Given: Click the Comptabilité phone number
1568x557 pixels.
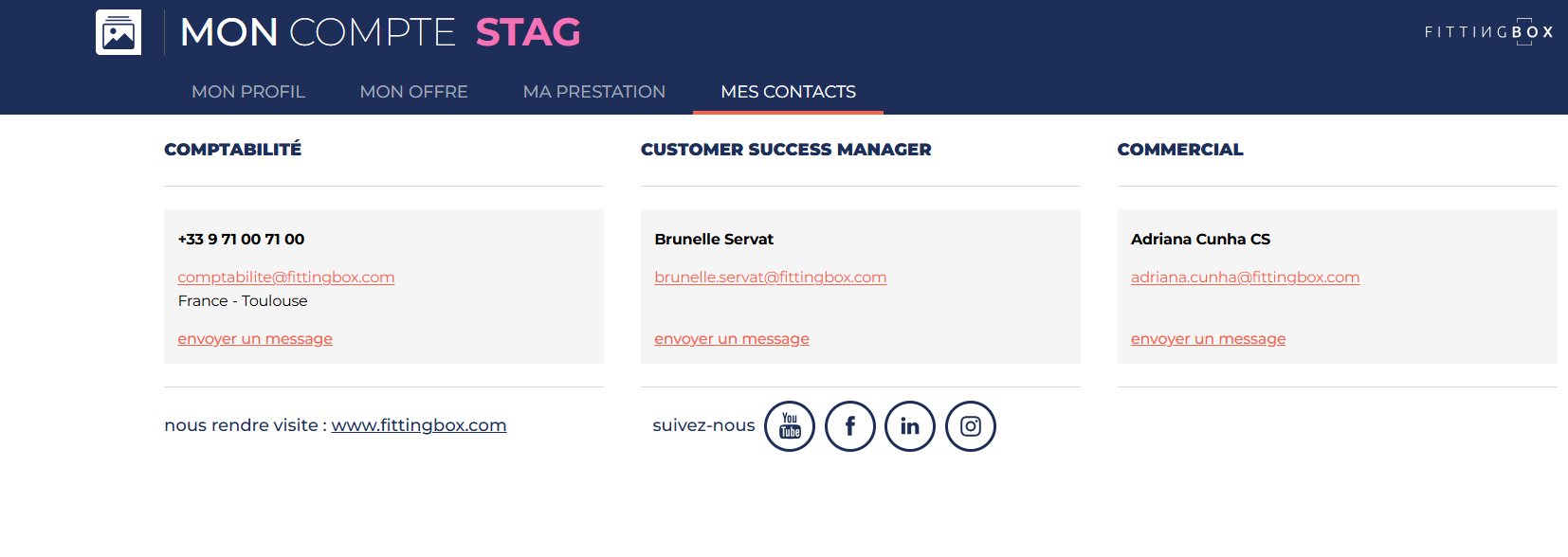Looking at the screenshot, I should (x=241, y=240).
